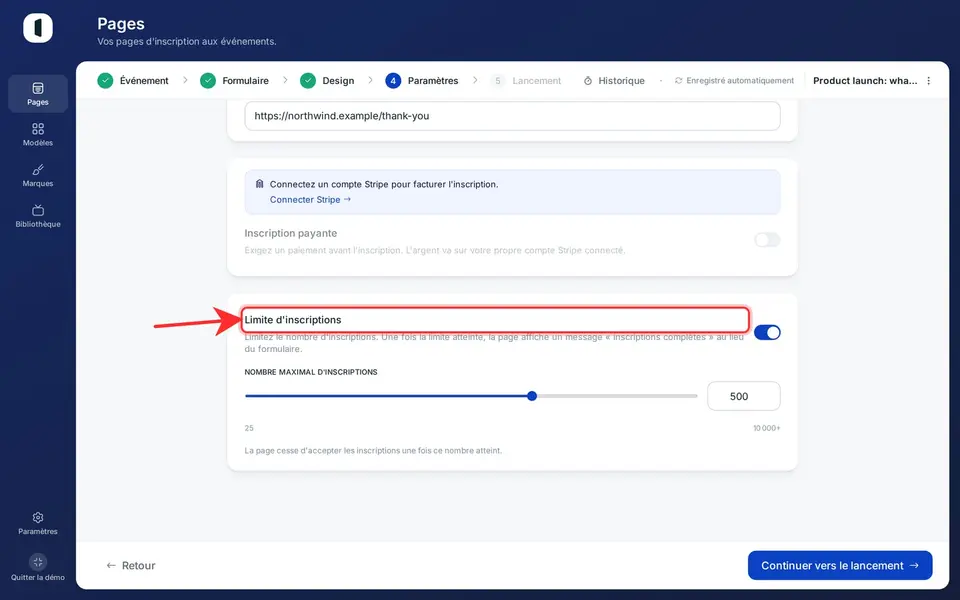Click the maximum inscriptions slider track
Viewport: 960px width, 600px height.
tap(471, 396)
